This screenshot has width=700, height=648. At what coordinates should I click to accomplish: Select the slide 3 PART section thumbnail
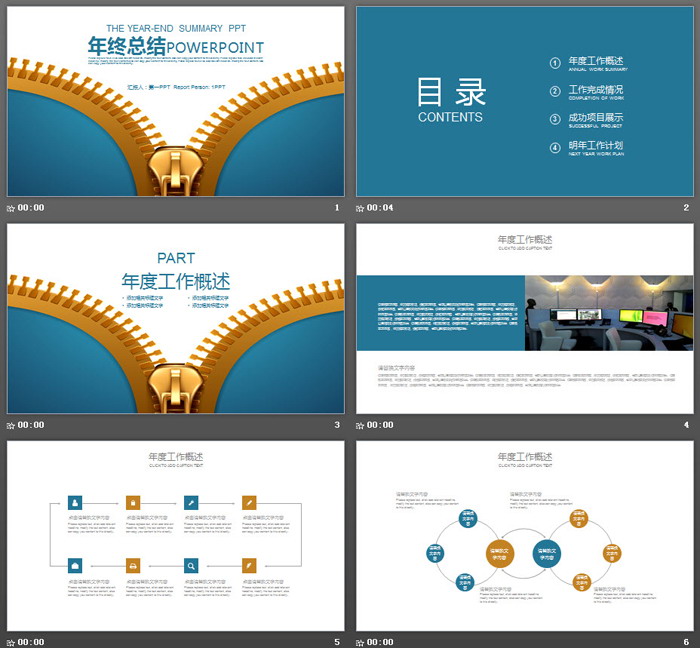coord(175,318)
